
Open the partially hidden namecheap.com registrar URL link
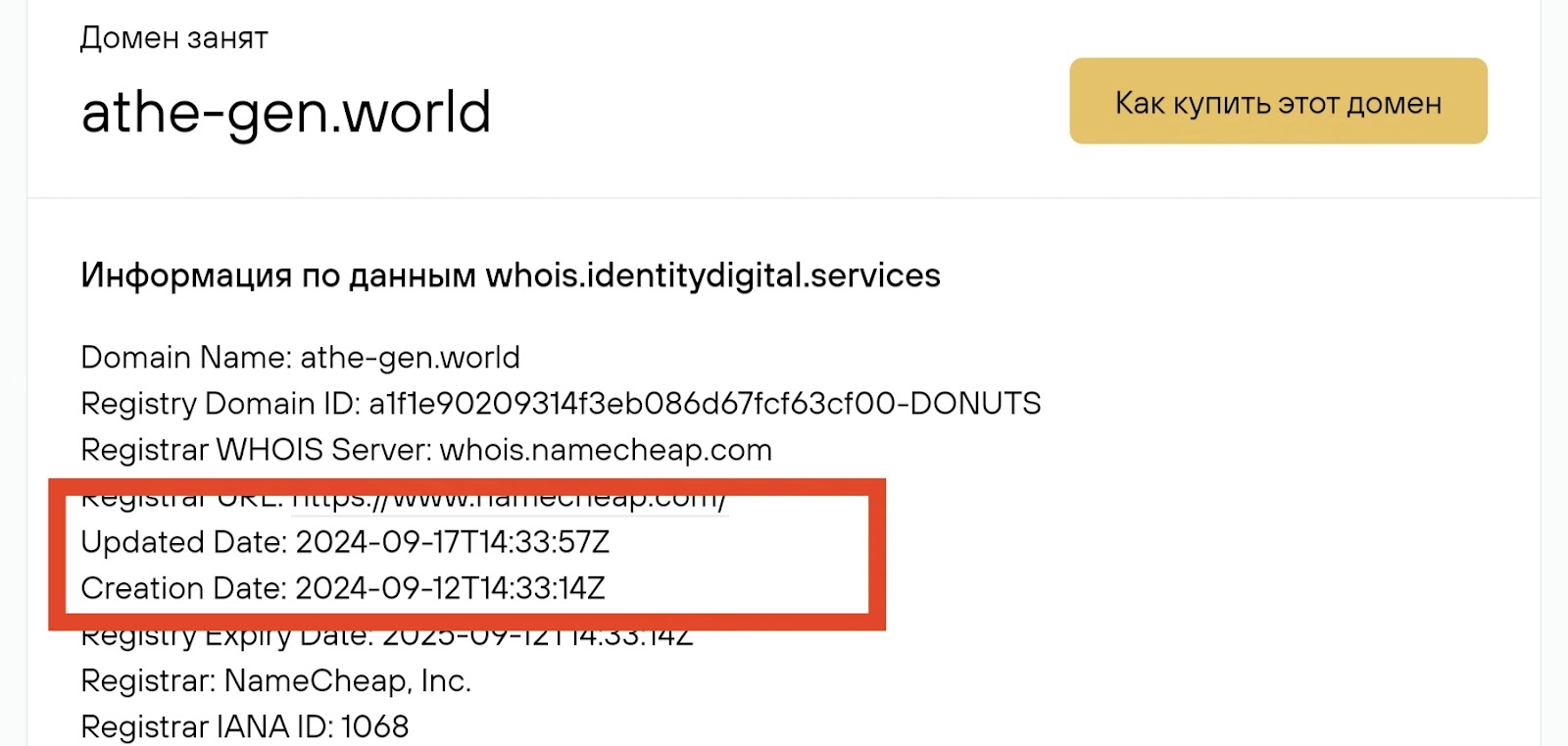[509, 501]
